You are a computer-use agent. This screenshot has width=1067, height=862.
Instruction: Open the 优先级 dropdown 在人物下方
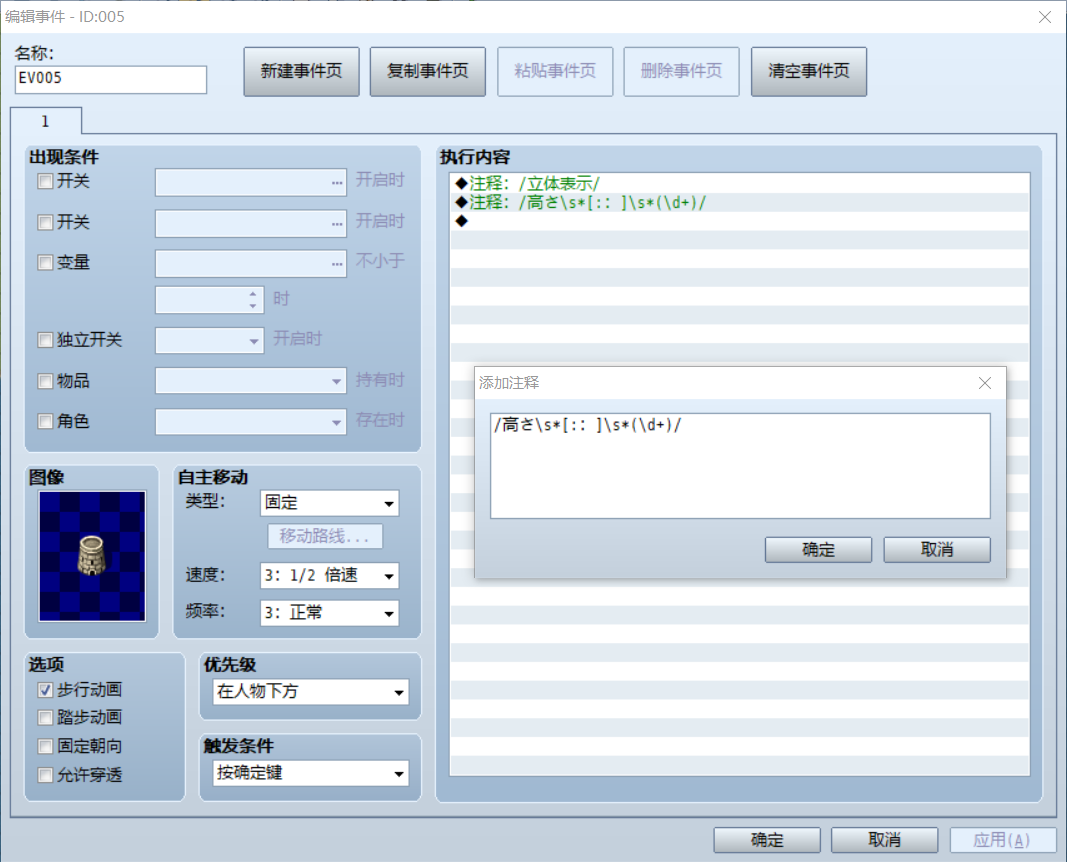[311, 692]
